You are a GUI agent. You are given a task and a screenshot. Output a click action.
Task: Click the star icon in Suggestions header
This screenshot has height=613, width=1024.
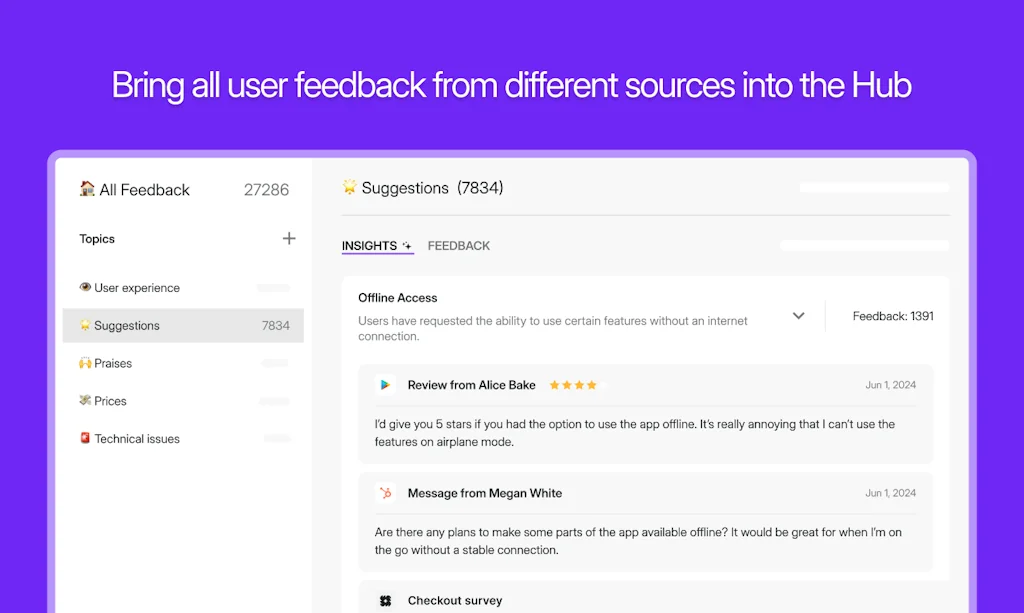[x=349, y=187]
